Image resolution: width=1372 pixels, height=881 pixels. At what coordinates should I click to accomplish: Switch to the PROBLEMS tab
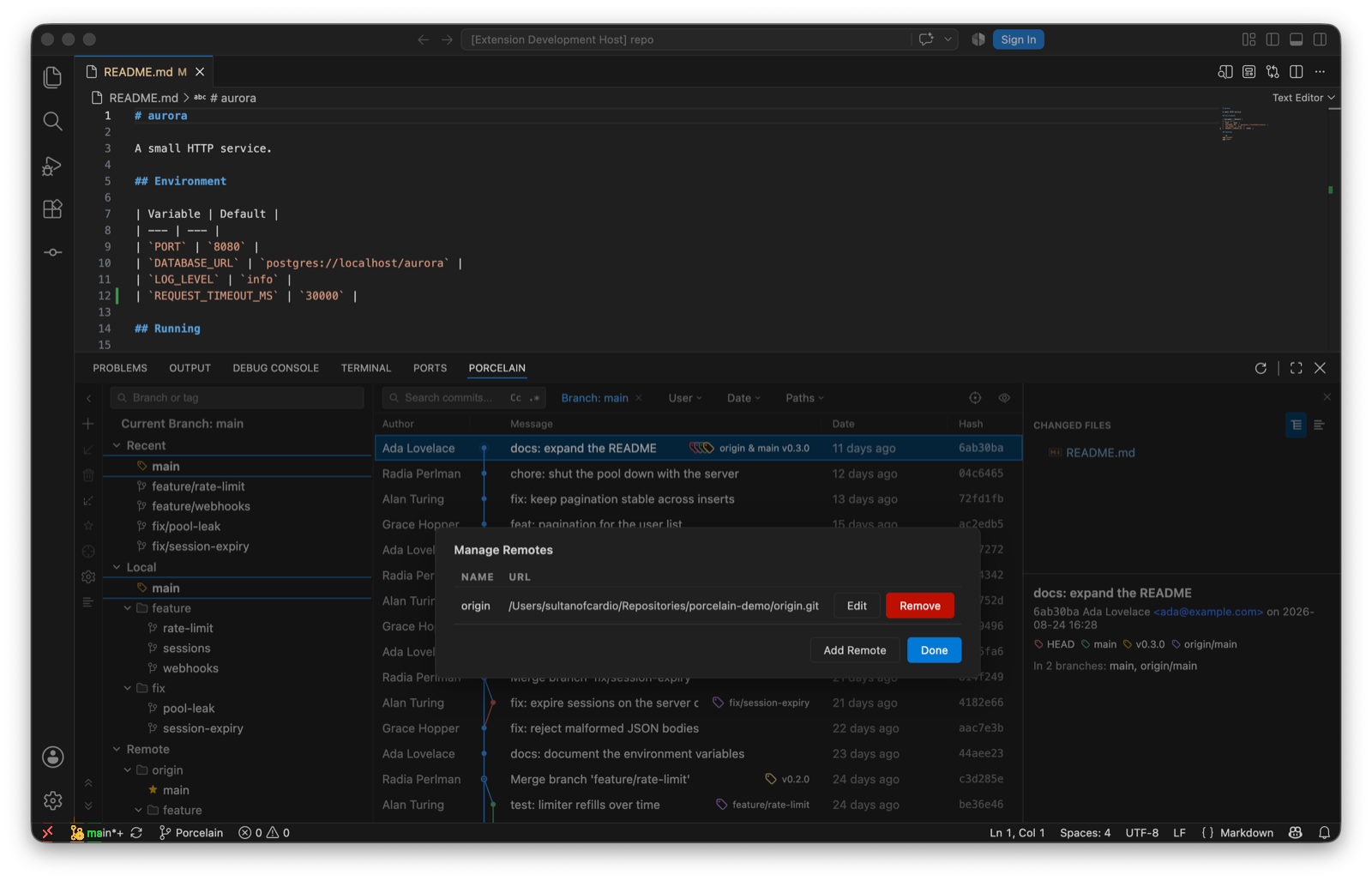(120, 368)
